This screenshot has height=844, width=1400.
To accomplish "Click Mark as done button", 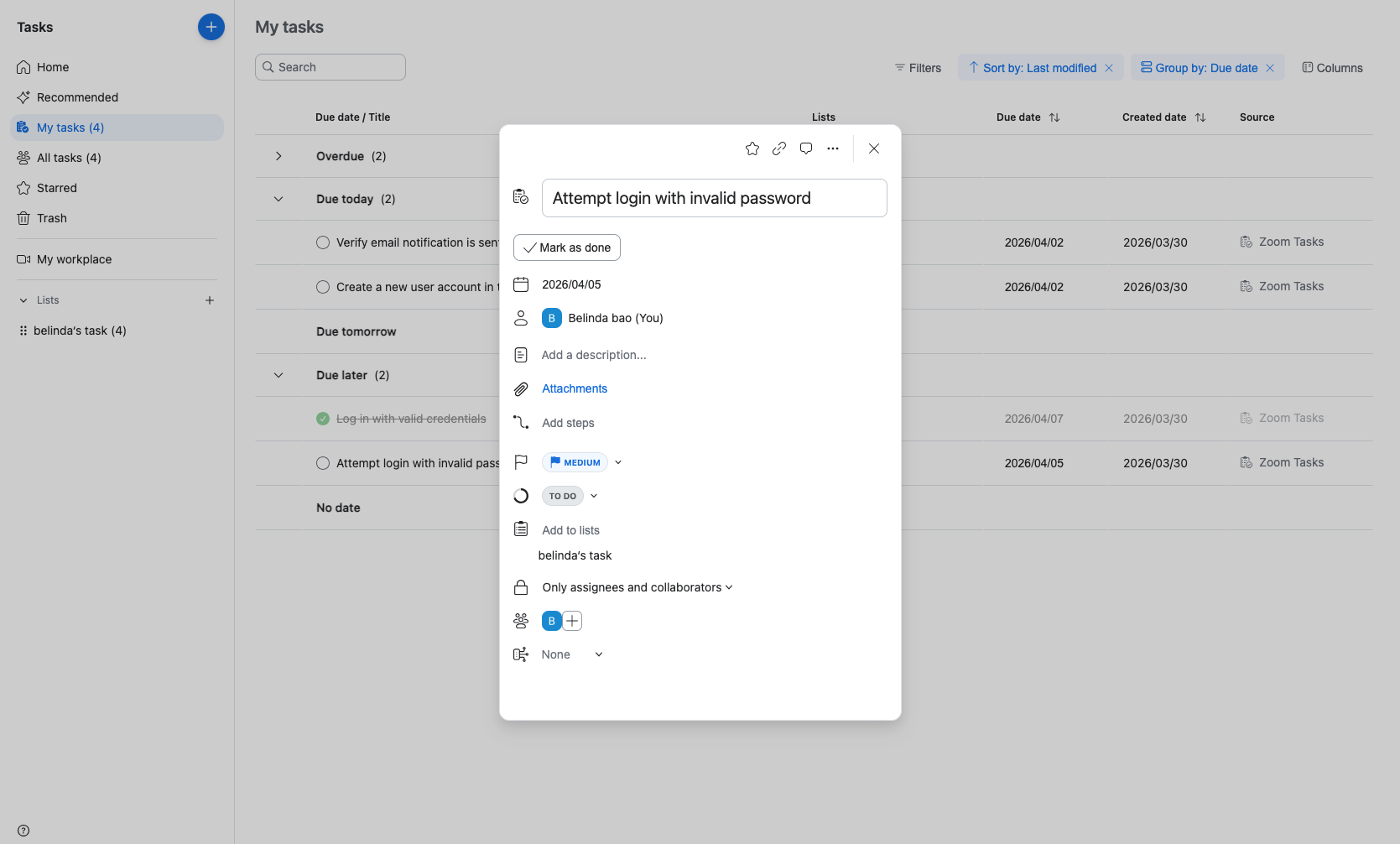I will (567, 247).
